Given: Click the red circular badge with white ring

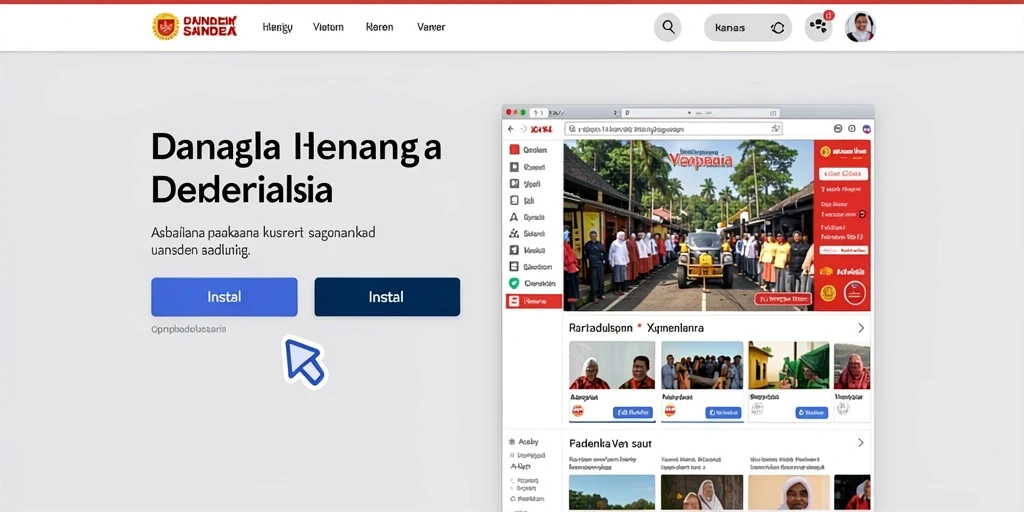Looking at the screenshot, I should (855, 293).
